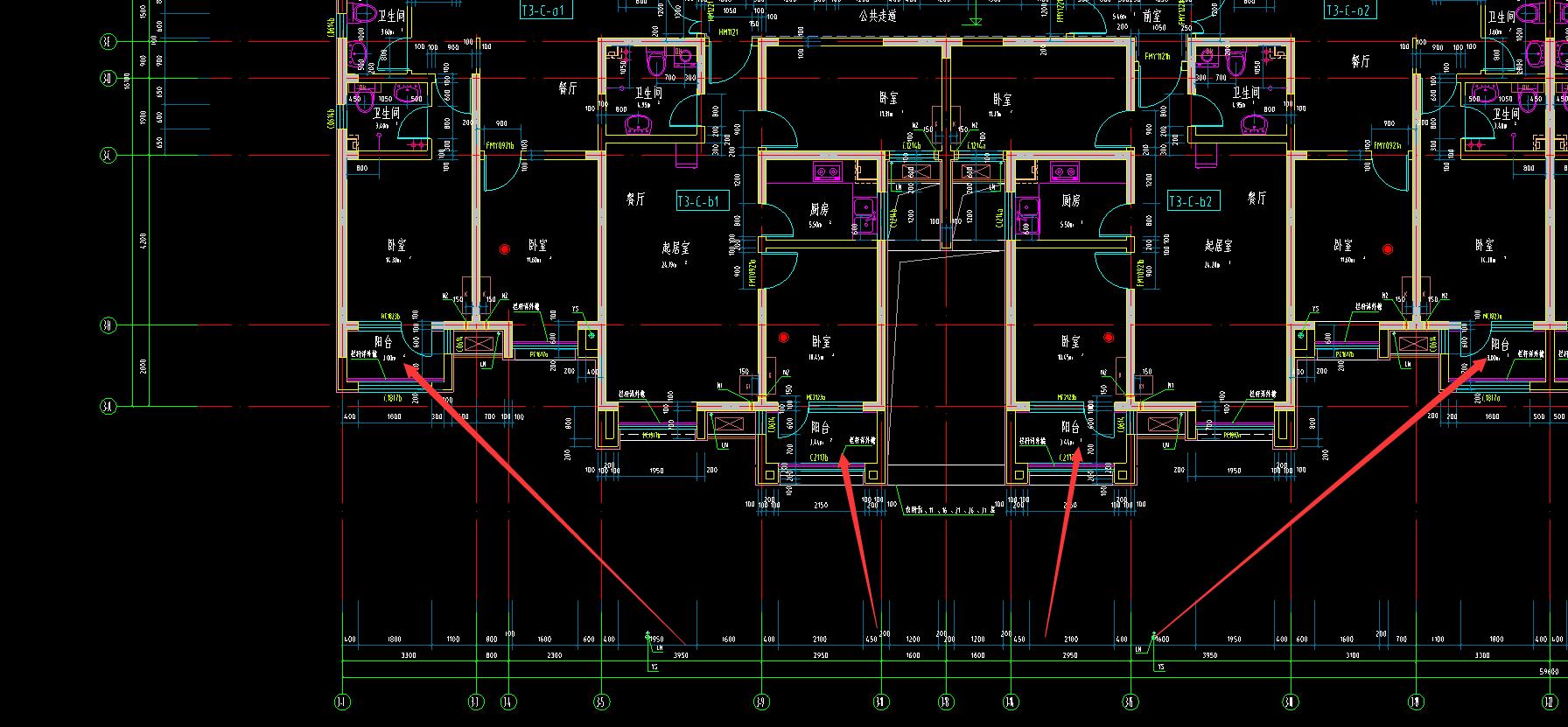Pick the T3-C-b1 unit tag
1568x727 pixels.
click(x=703, y=202)
